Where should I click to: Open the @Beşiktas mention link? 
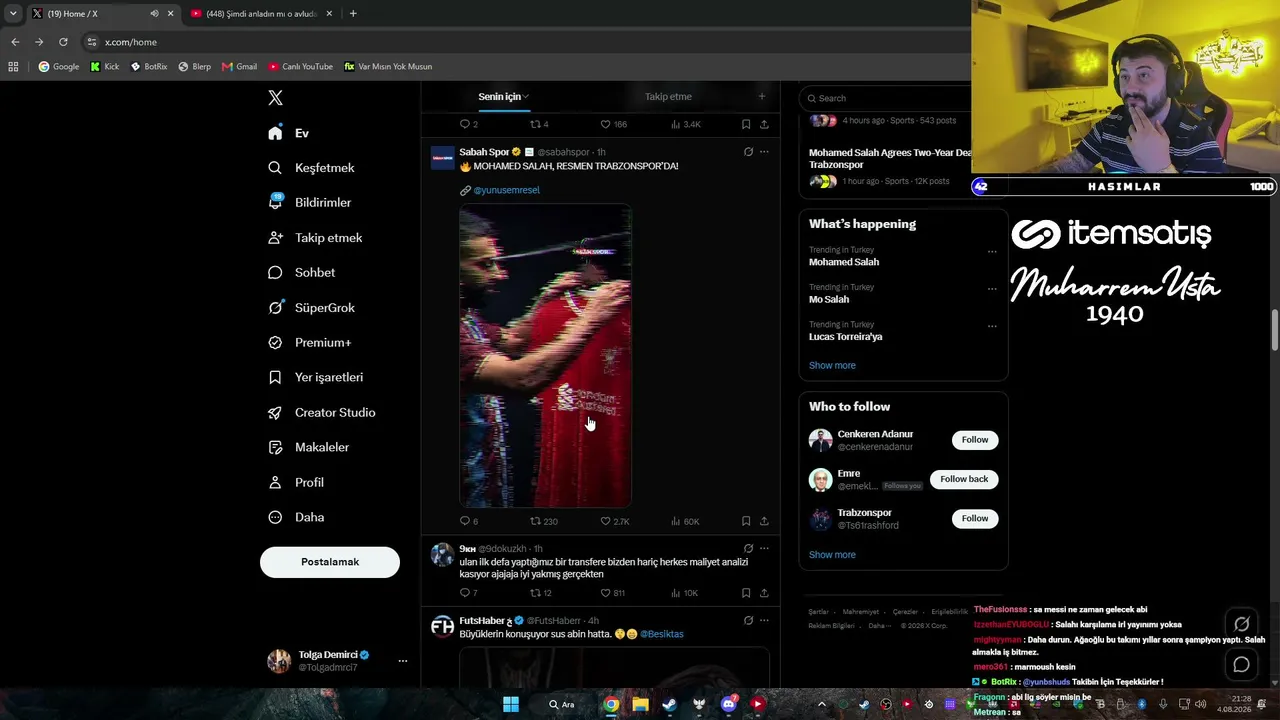tap(662, 634)
